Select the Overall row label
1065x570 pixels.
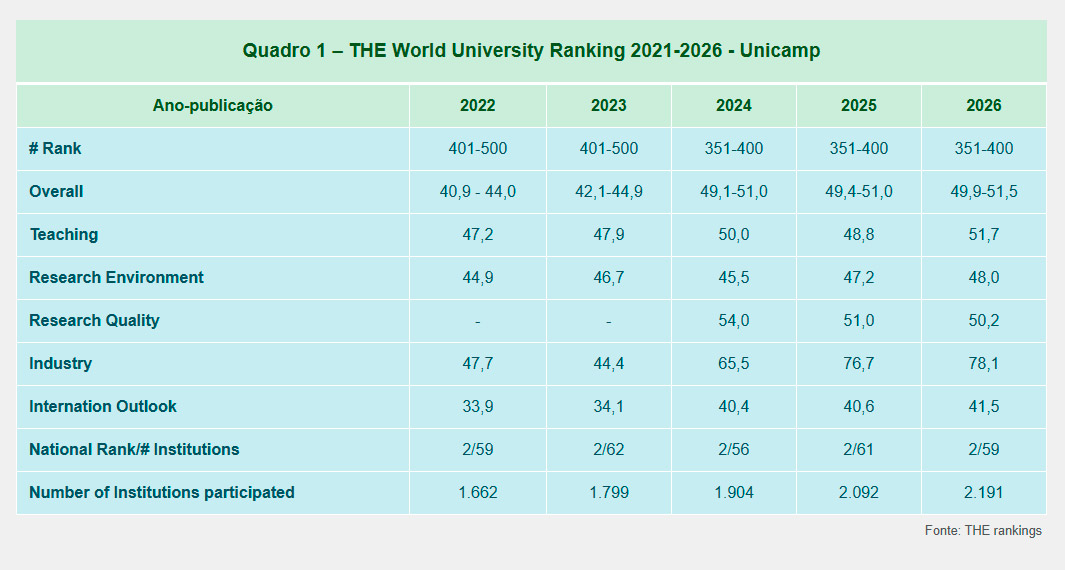click(x=56, y=192)
